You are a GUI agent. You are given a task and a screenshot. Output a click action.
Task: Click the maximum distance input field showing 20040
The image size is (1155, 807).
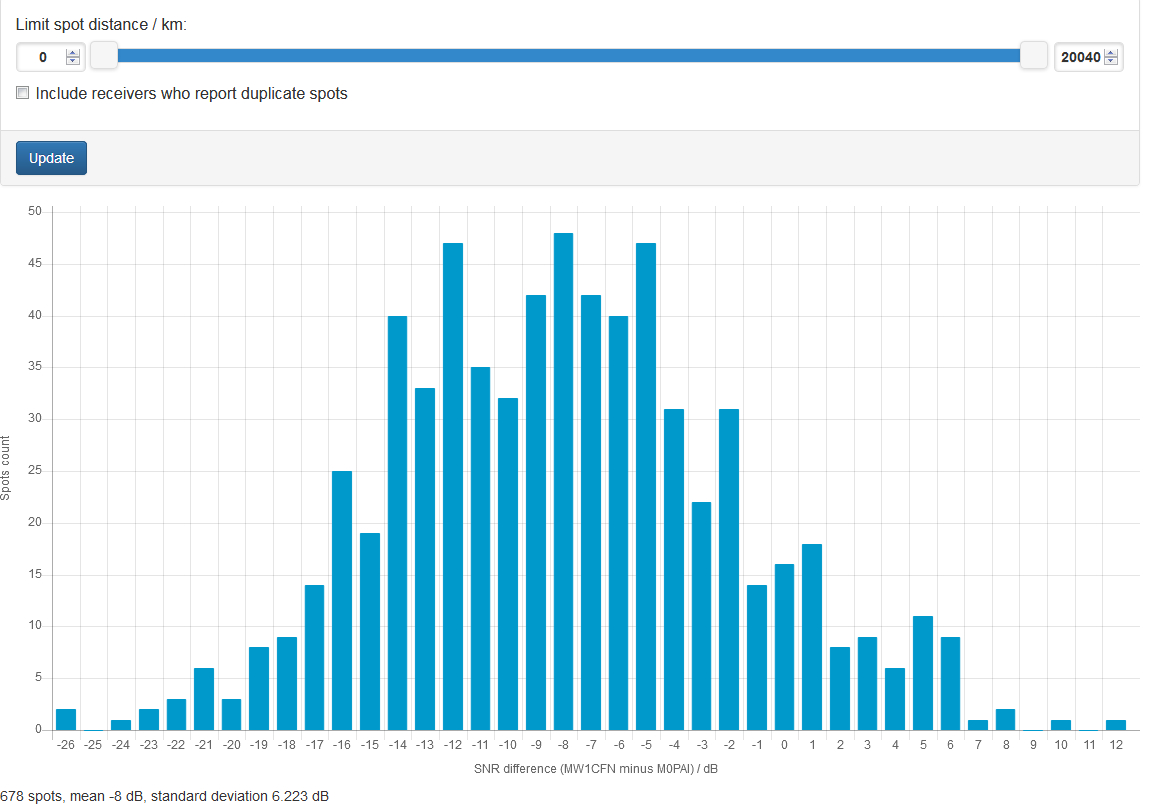[x=1081, y=57]
